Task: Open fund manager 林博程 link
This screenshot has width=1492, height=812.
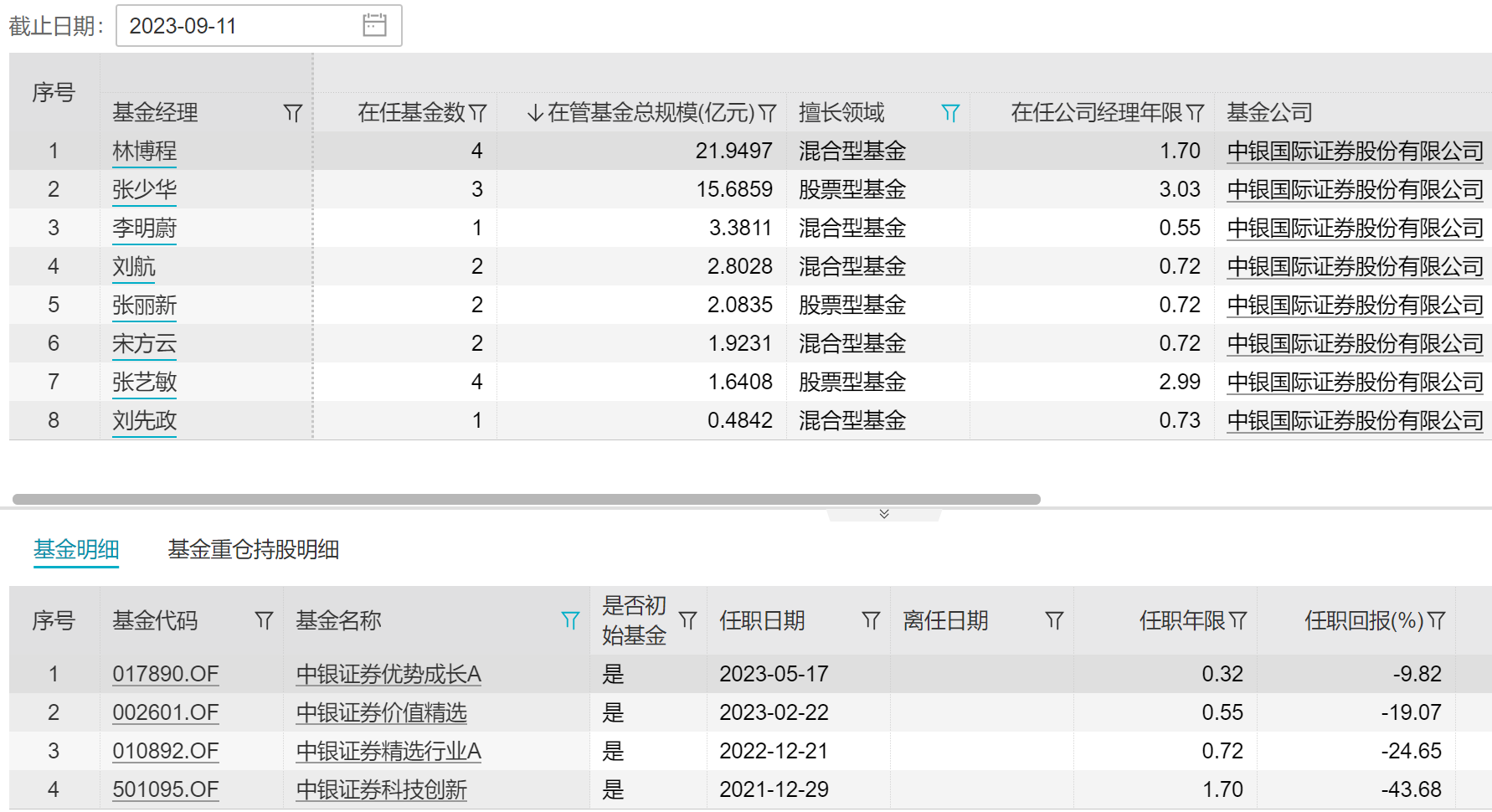Action: click(x=144, y=152)
